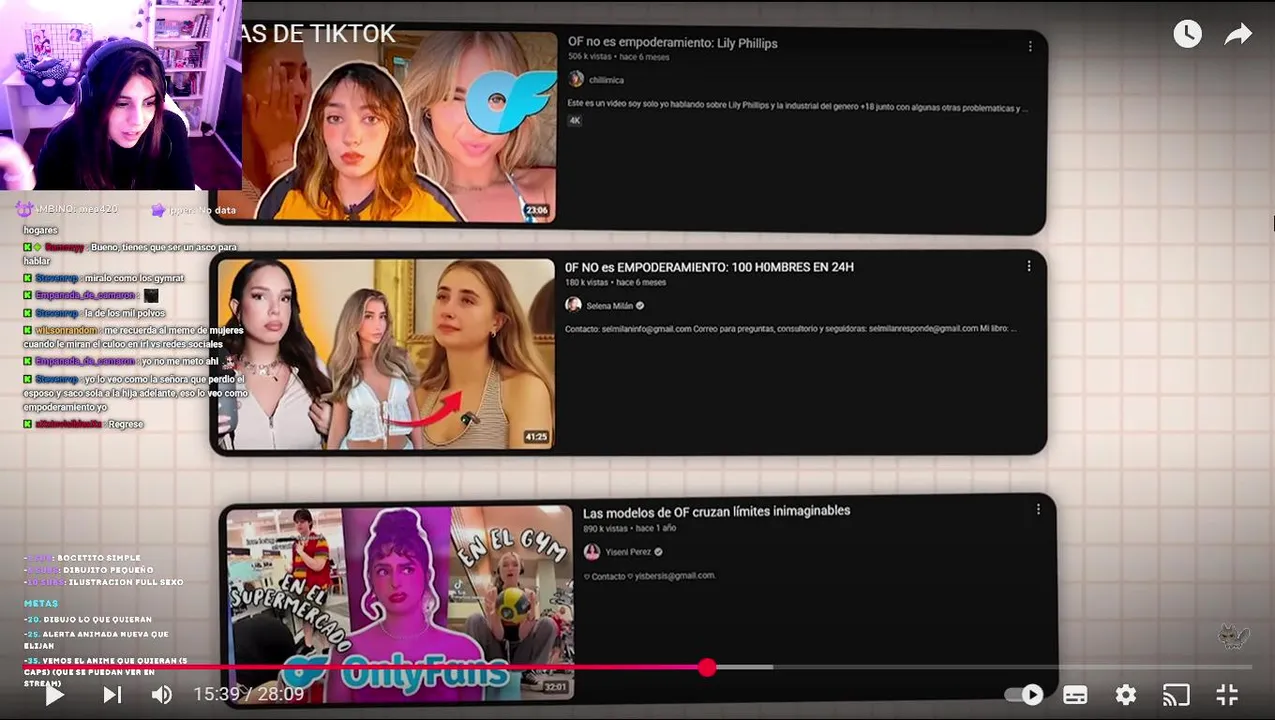Seek along the video timeline's unplayed portion

point(980,667)
